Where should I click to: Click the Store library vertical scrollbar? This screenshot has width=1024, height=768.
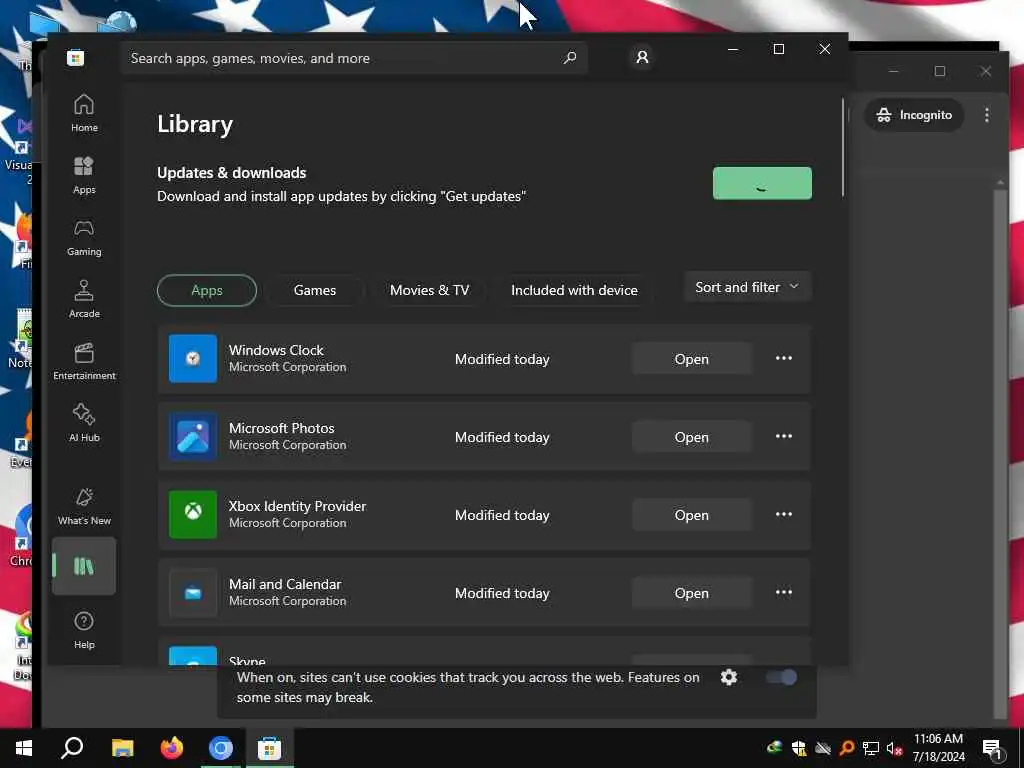(x=842, y=147)
